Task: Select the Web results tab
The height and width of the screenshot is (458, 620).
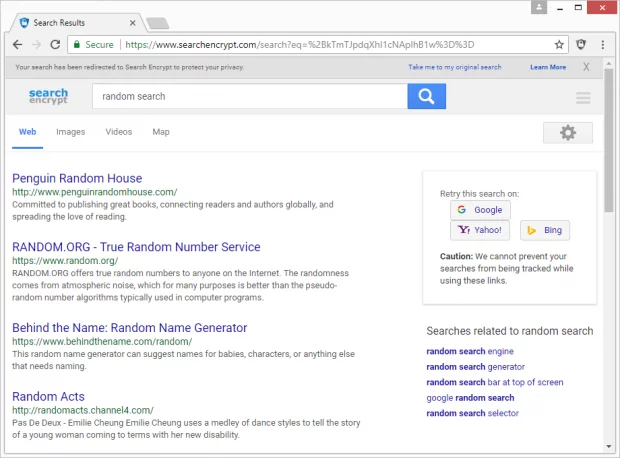Action: (27, 132)
